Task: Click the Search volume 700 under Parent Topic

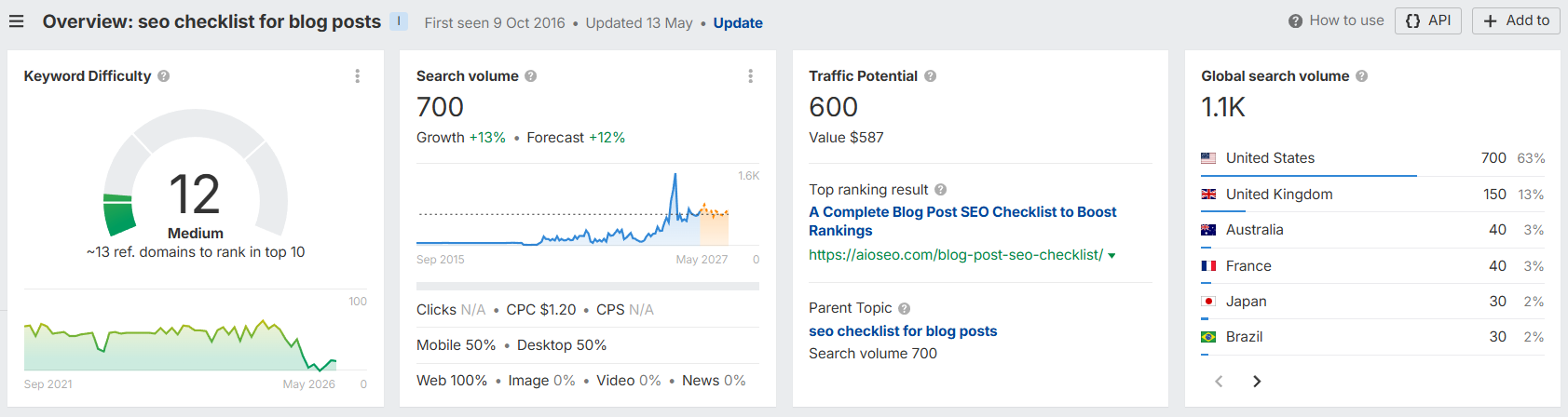Action: click(873, 354)
